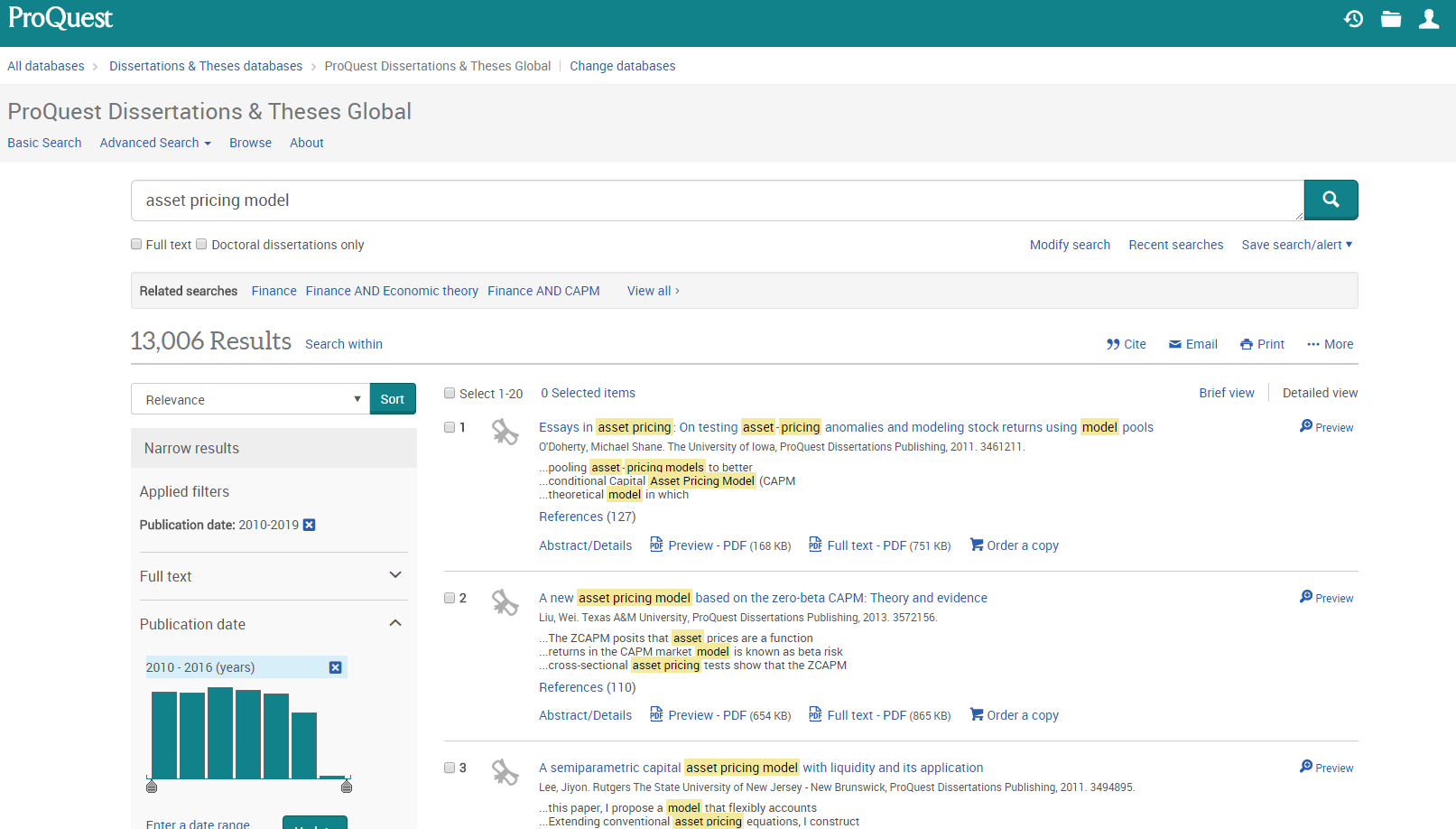Image resolution: width=1456 pixels, height=829 pixels.
Task: Preview result 1 via magnifier Preview
Action: [x=1326, y=426]
